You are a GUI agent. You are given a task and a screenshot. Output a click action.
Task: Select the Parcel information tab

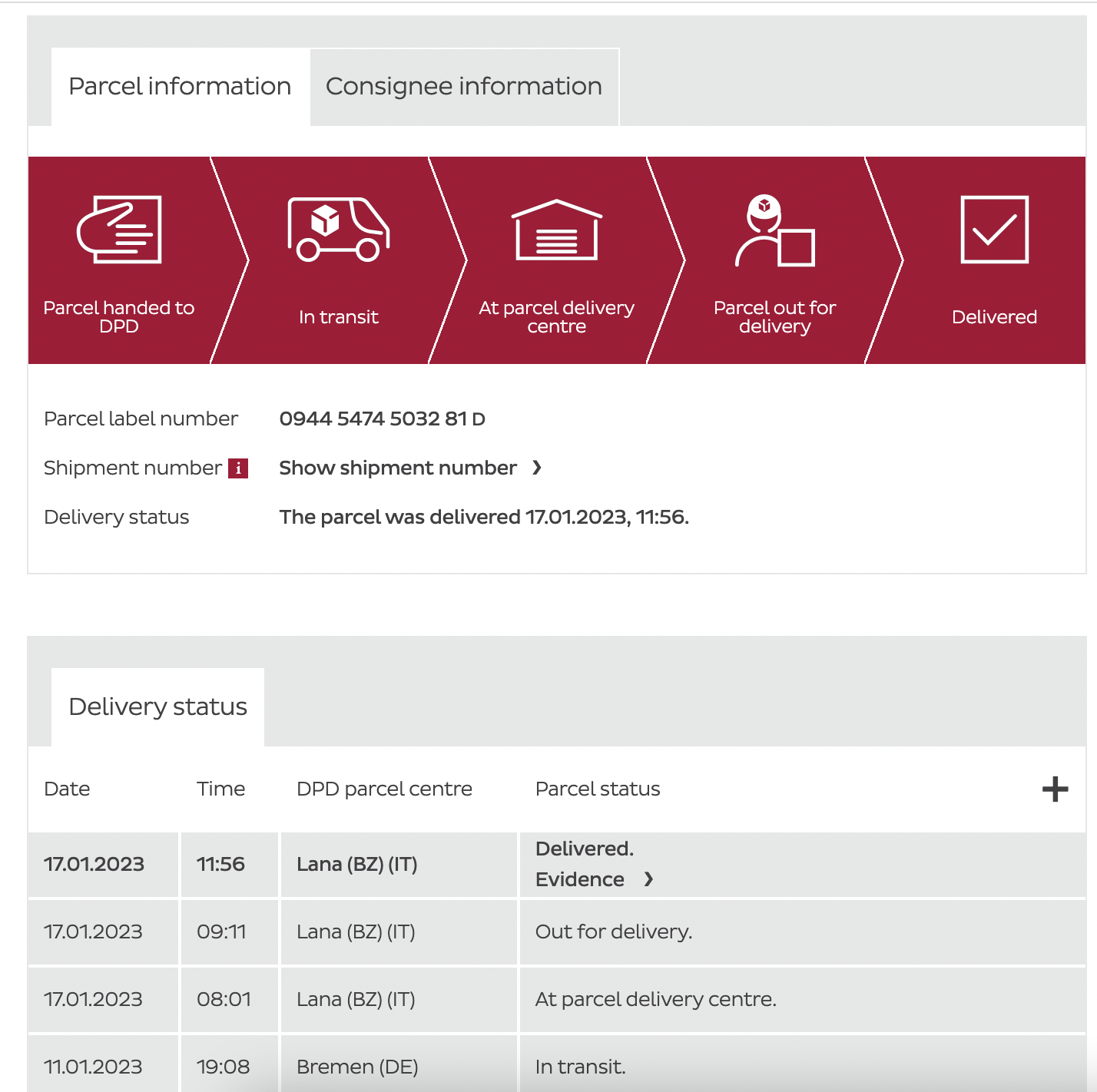tap(180, 87)
